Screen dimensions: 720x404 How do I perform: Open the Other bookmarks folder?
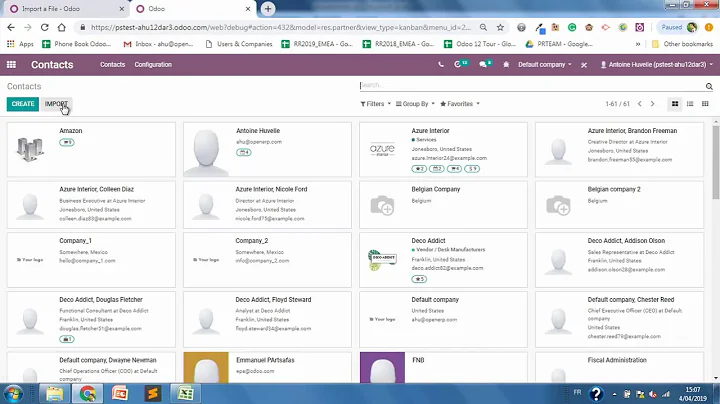tap(682, 44)
